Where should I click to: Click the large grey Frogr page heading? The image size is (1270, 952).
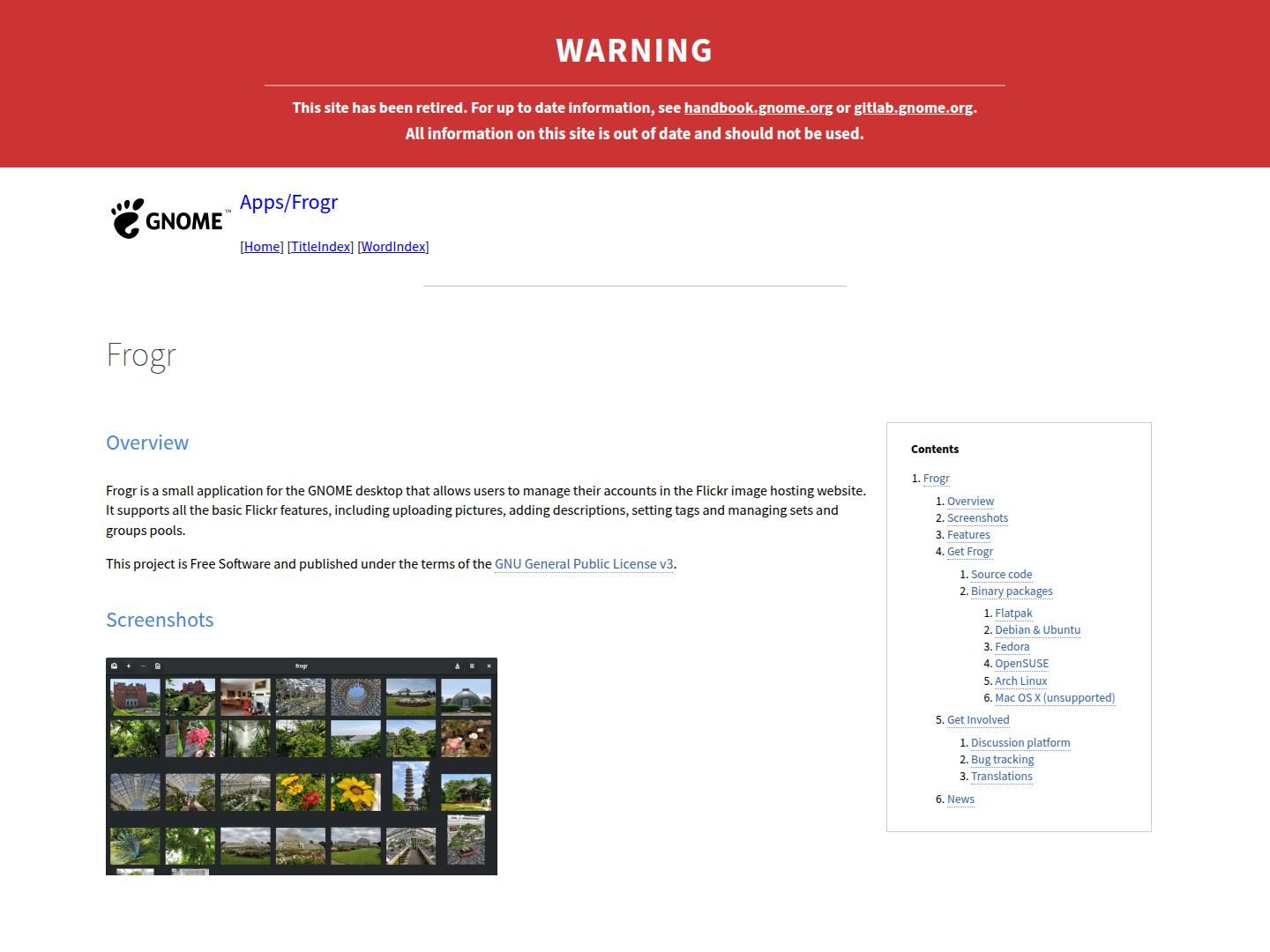pos(141,355)
